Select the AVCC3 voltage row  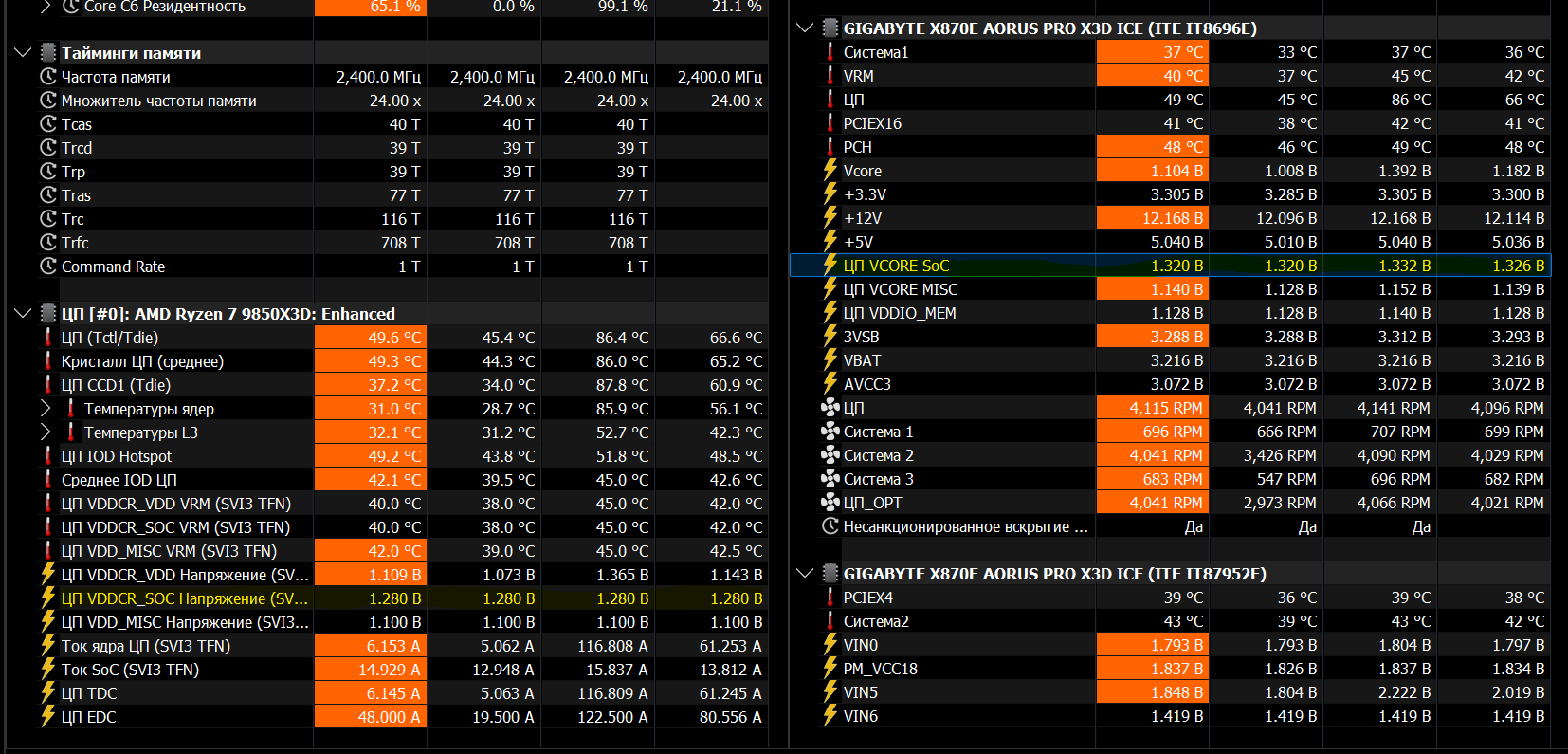1184,384
